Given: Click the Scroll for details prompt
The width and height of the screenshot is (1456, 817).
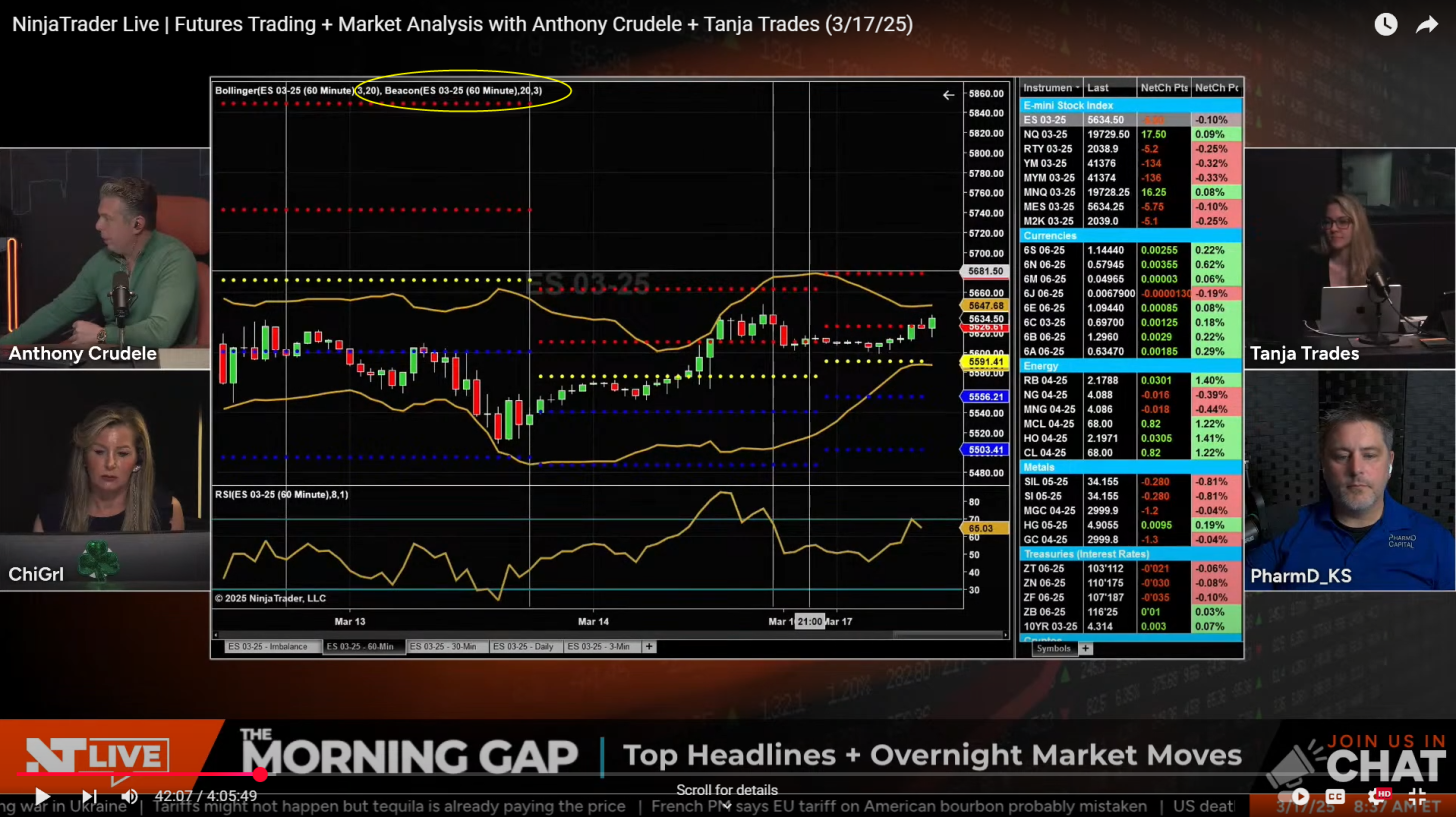Looking at the screenshot, I should 727,790.
